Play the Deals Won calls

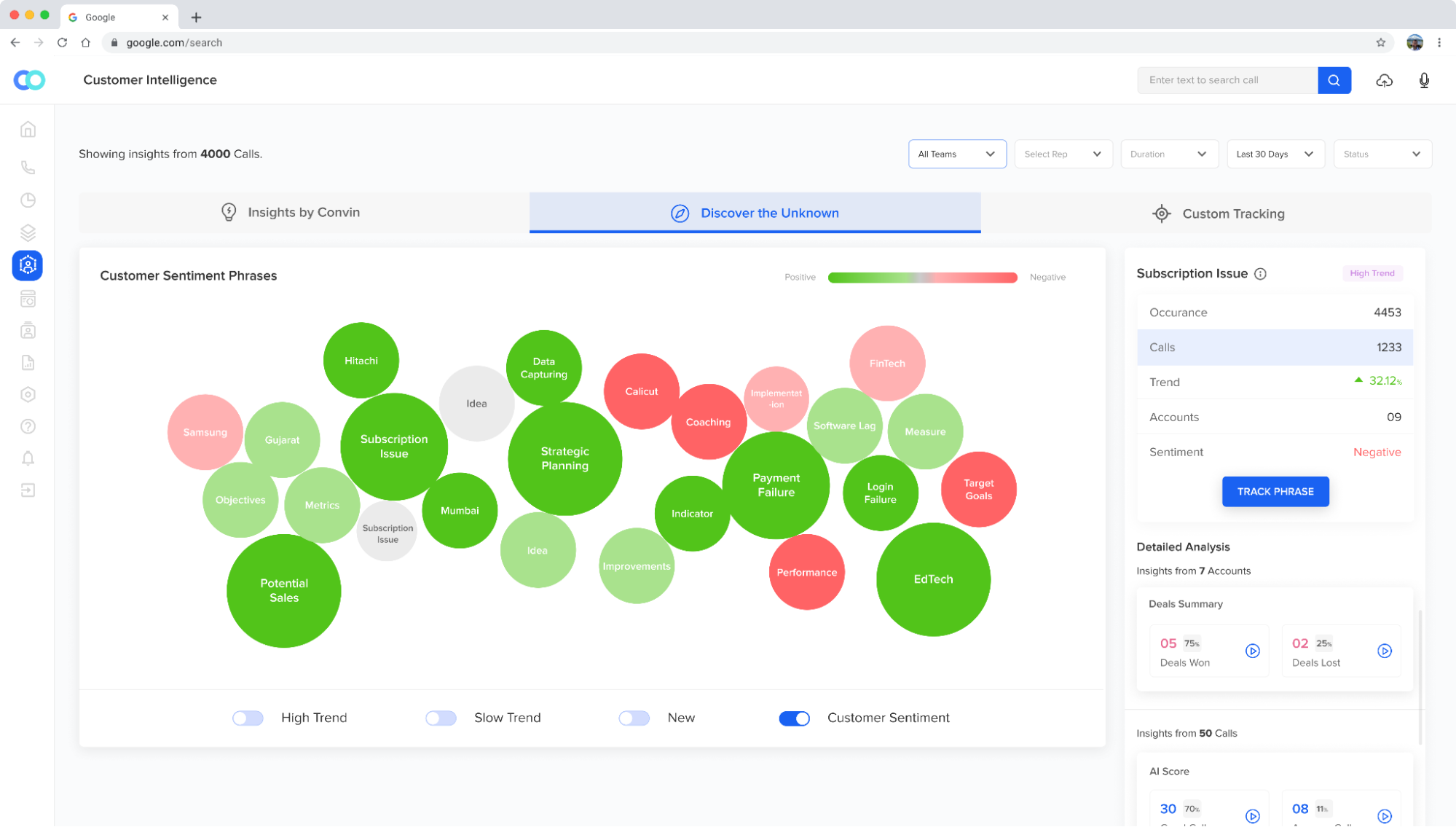click(1252, 651)
